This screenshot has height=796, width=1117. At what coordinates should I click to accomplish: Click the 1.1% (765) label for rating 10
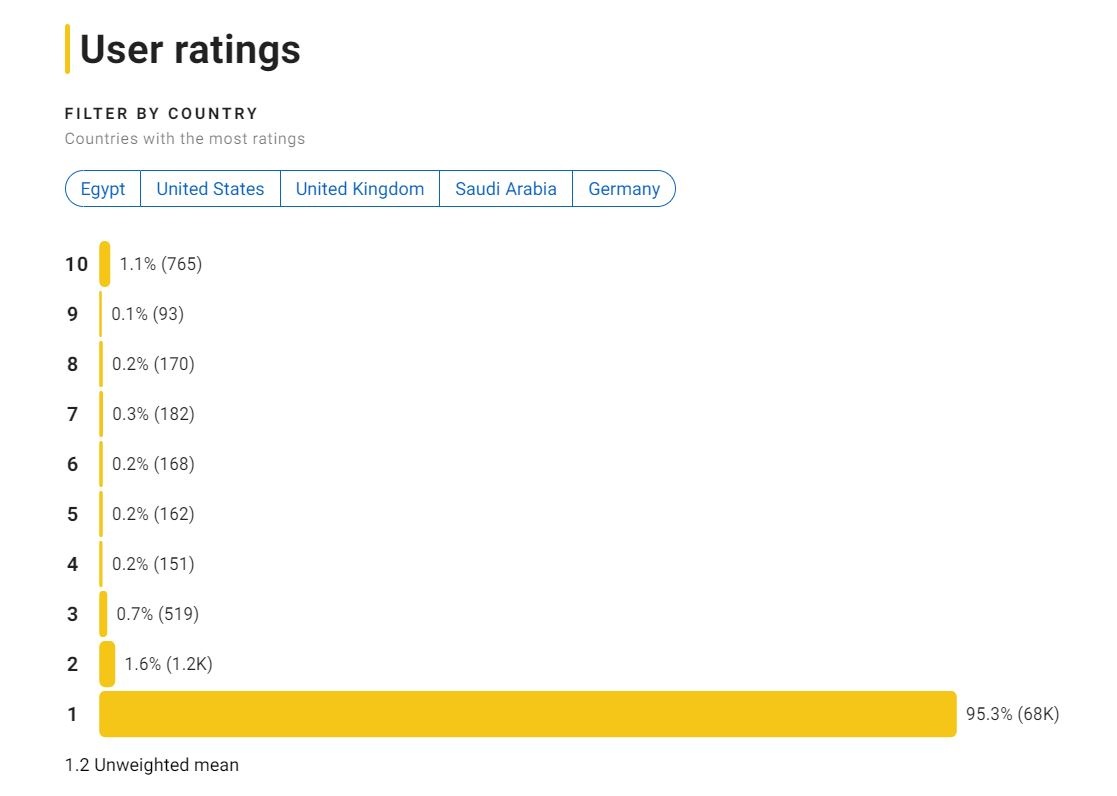click(161, 264)
